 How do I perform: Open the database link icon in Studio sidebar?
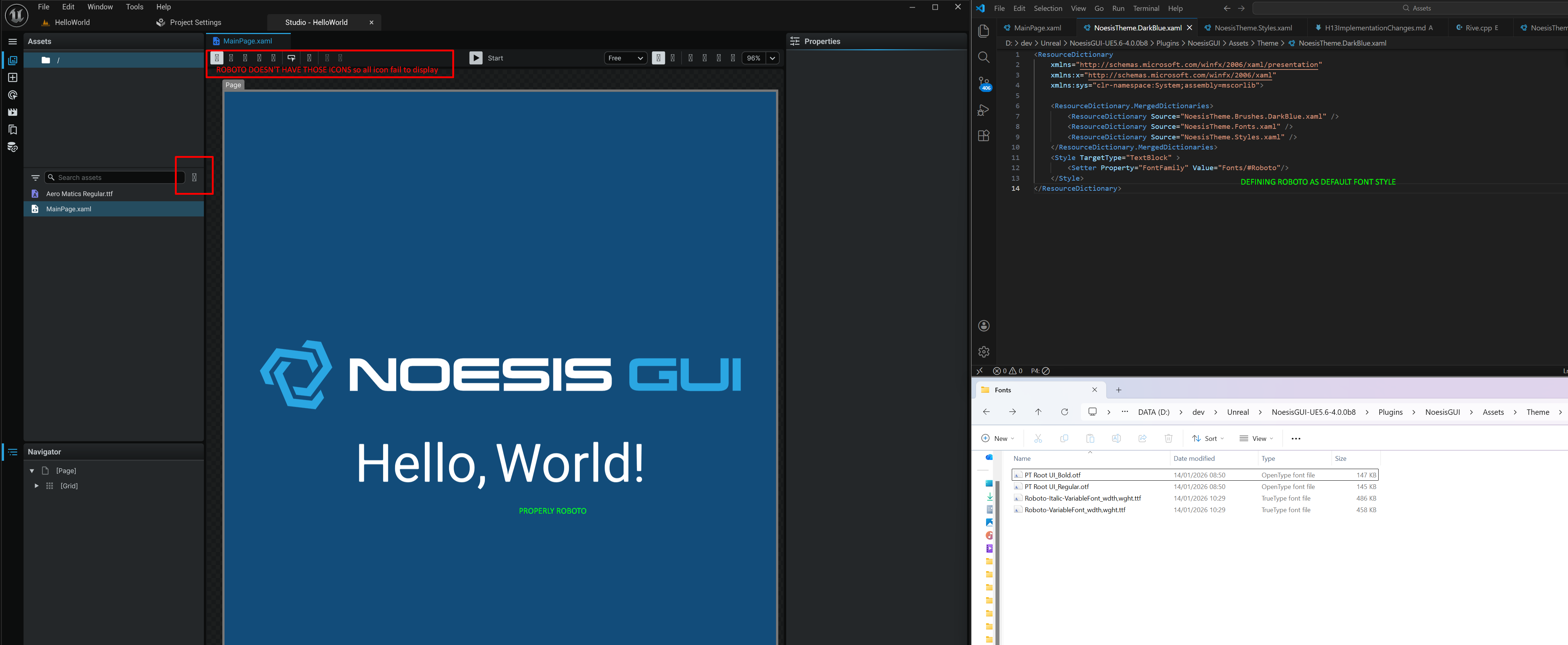12,147
